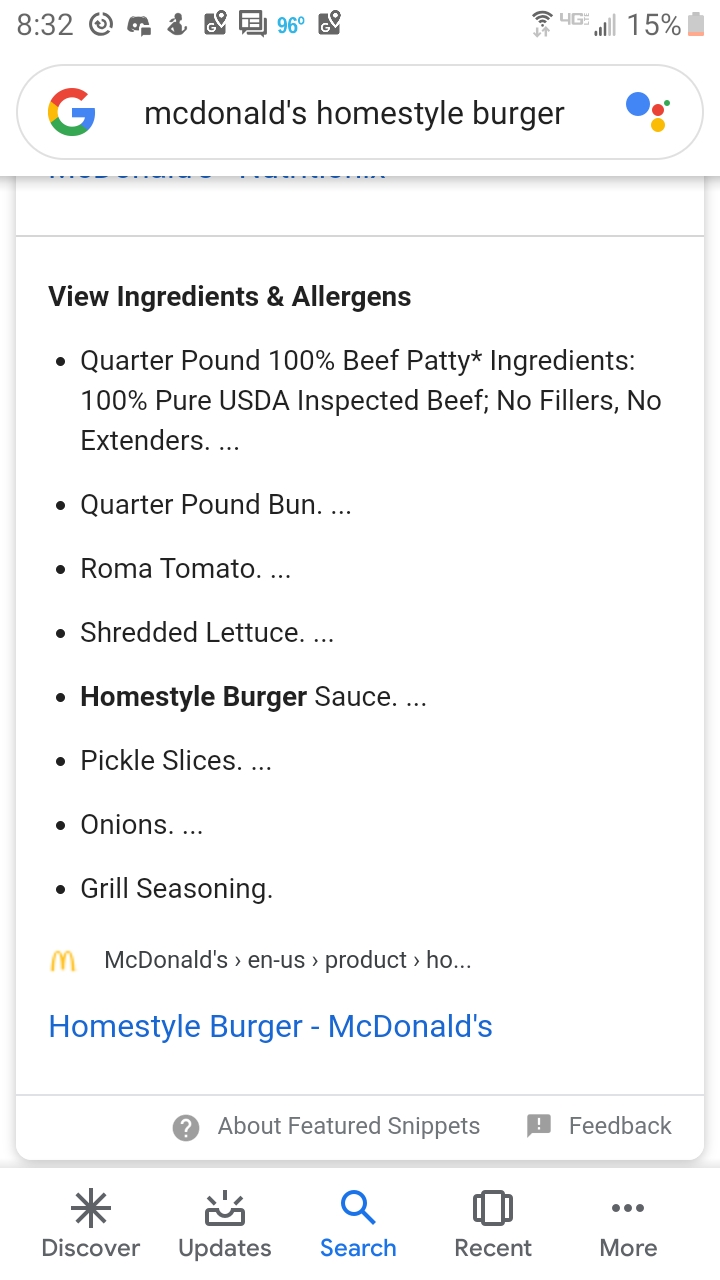This screenshot has height=1280, width=720.
Task: Tap the Feedback text link
Action: (620, 1126)
